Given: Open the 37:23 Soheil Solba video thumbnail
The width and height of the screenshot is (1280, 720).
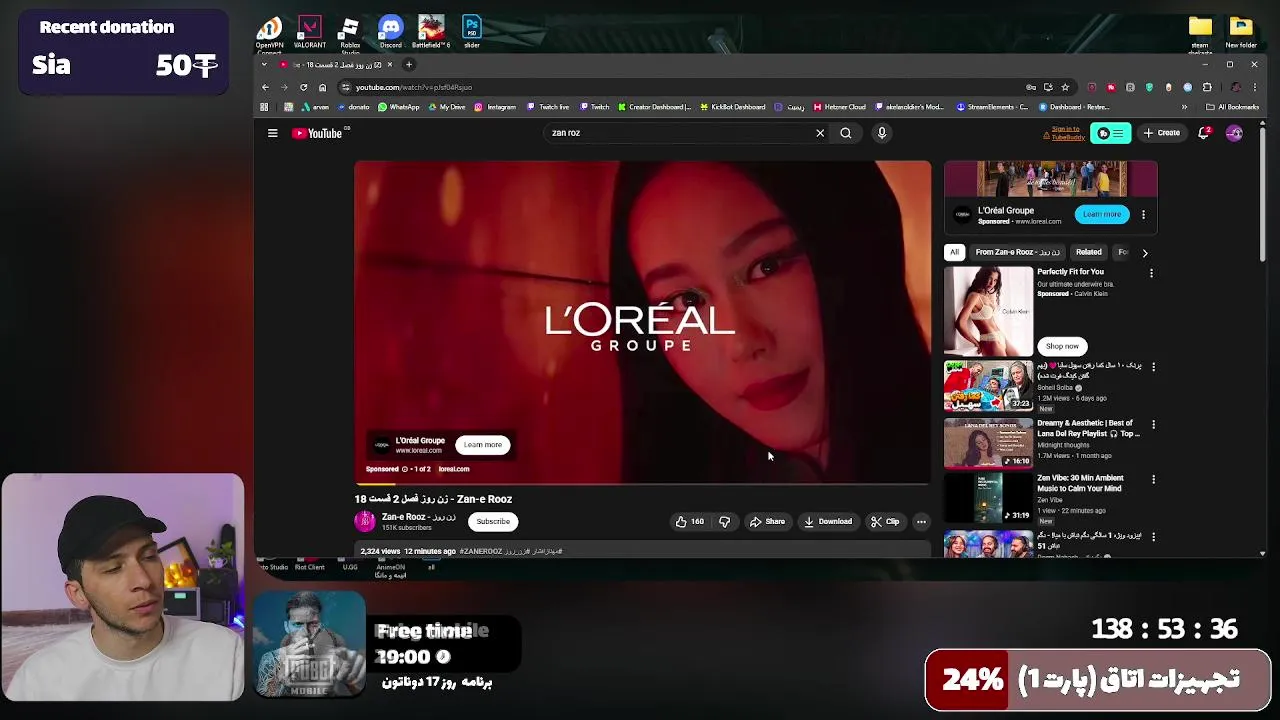Looking at the screenshot, I should 988,386.
